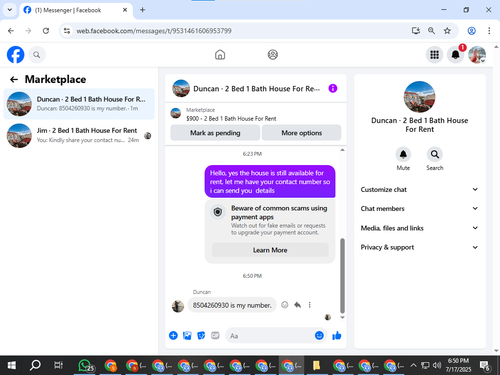
Task: Click Duncan's avatar beside his message
Action: click(x=178, y=306)
